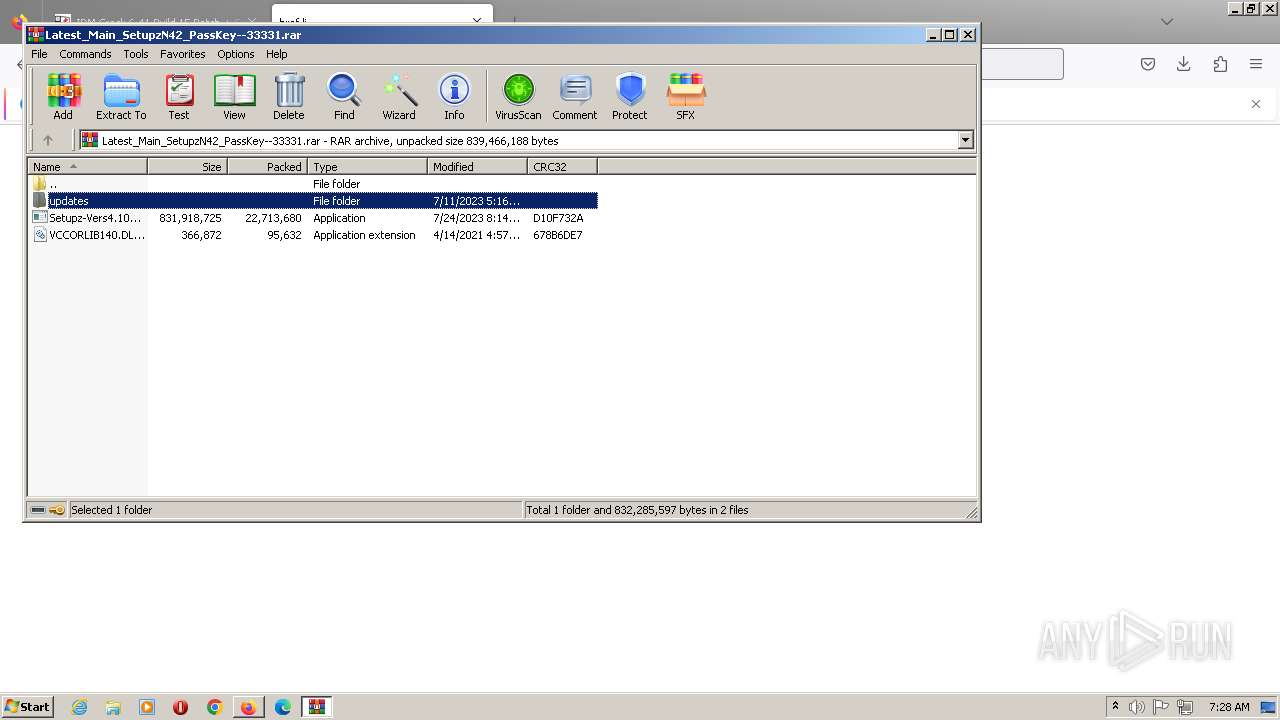Click the disk icon in status bar

[x=38, y=510]
